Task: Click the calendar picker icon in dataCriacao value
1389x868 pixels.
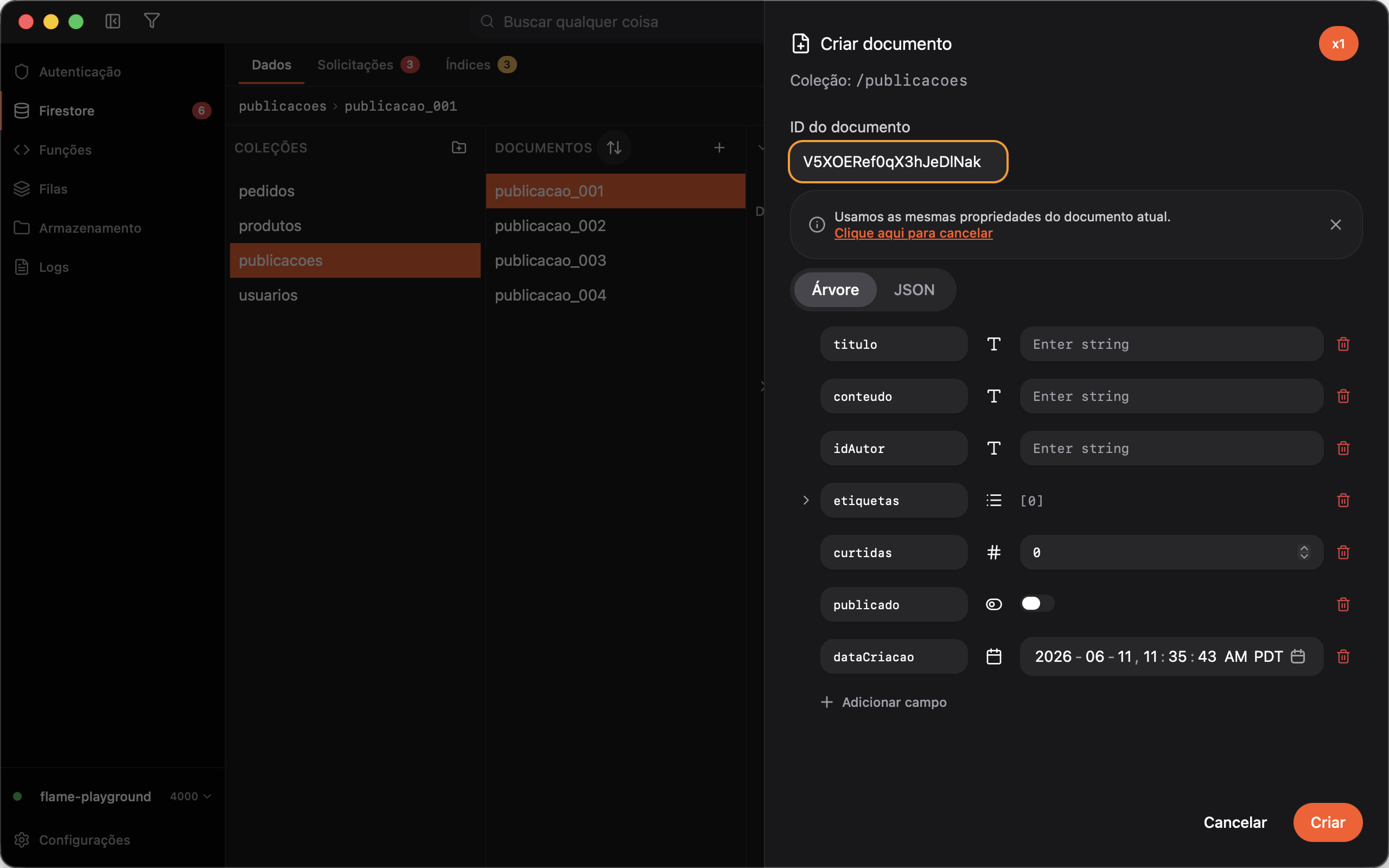Action: 1297,656
